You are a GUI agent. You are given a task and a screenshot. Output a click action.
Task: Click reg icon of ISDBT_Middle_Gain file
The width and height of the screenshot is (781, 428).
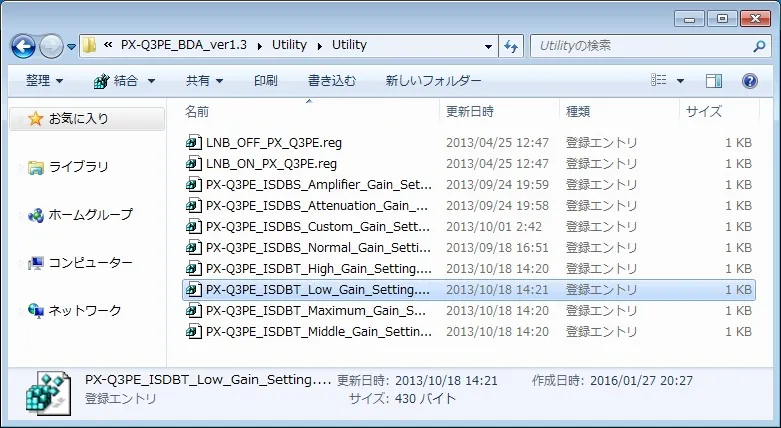194,331
